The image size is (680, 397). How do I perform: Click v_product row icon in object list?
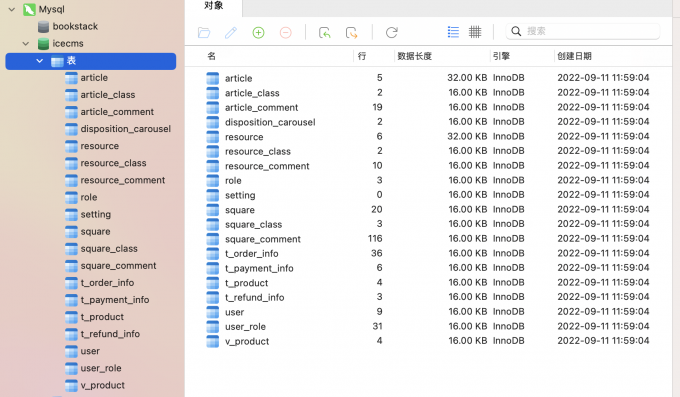(x=212, y=341)
